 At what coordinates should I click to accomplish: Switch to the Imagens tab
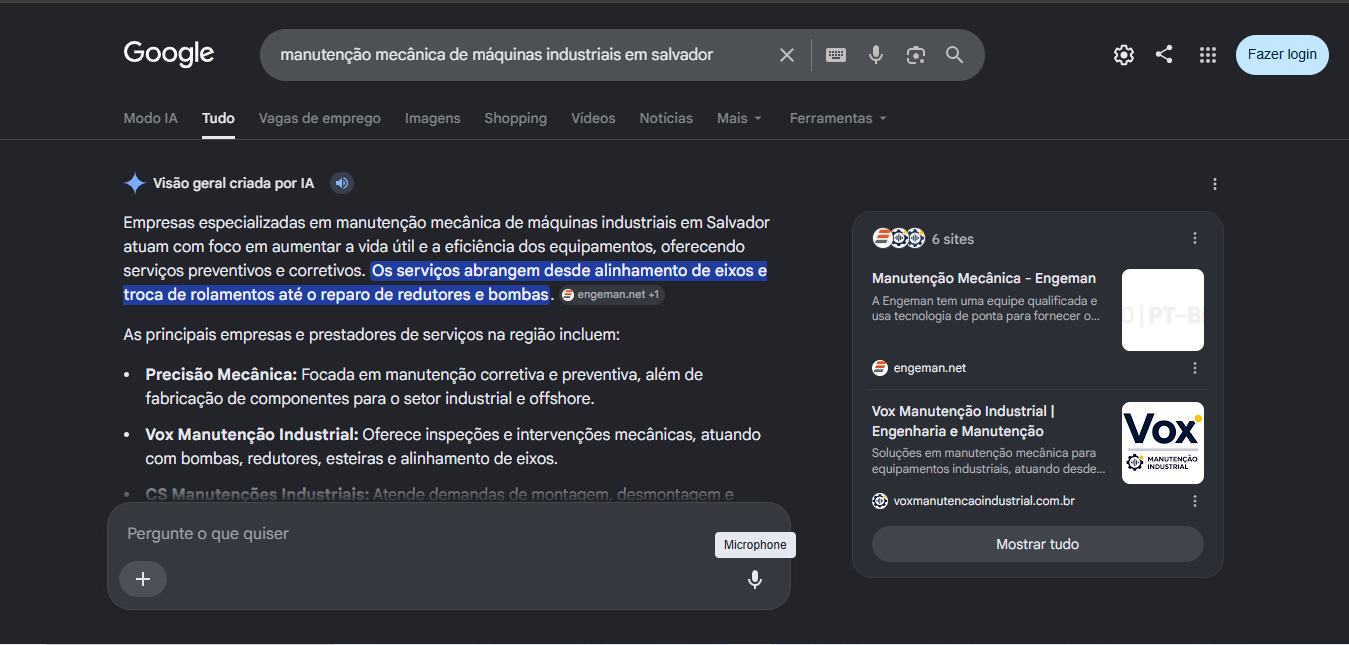(x=433, y=118)
